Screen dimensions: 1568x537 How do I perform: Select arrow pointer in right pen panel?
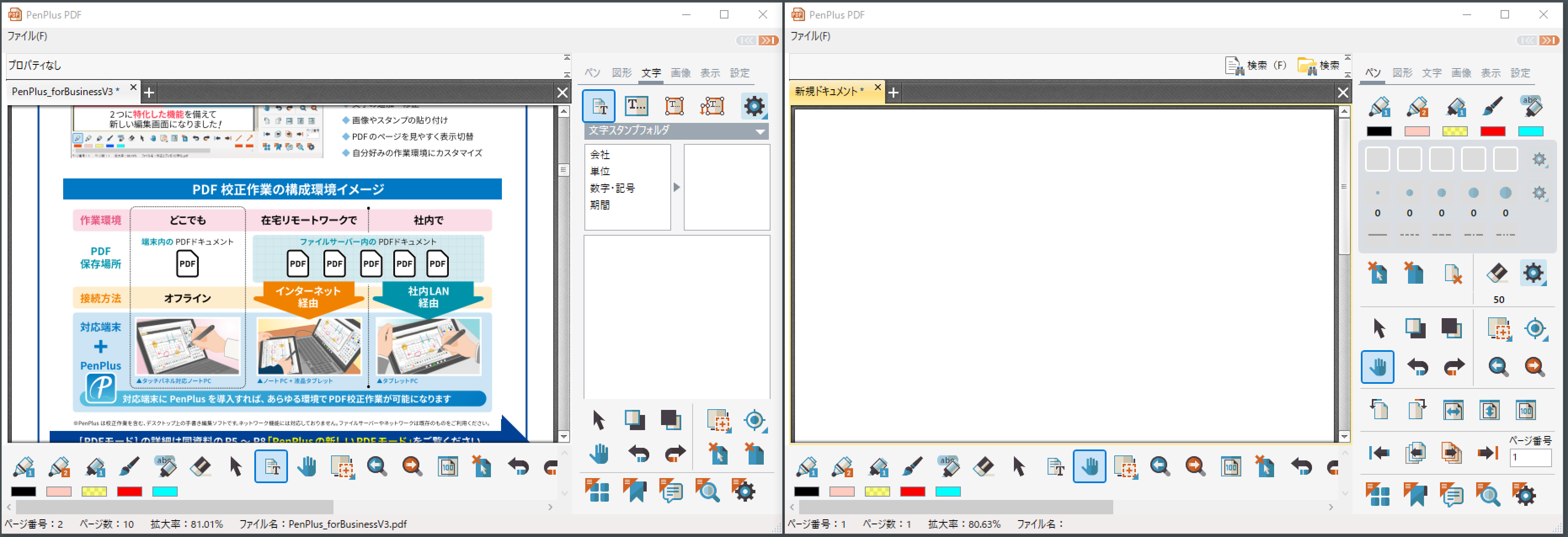[x=1379, y=328]
